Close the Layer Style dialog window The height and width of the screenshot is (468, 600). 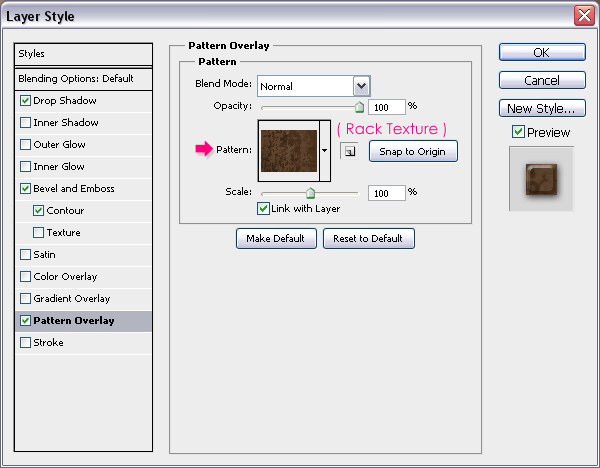(x=585, y=15)
